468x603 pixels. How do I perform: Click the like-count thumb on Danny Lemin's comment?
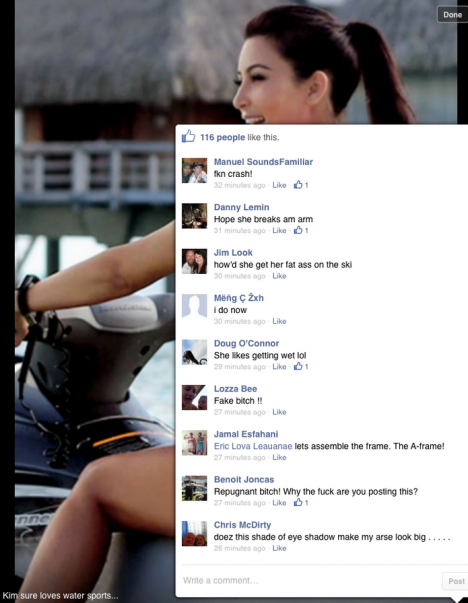[x=298, y=230]
